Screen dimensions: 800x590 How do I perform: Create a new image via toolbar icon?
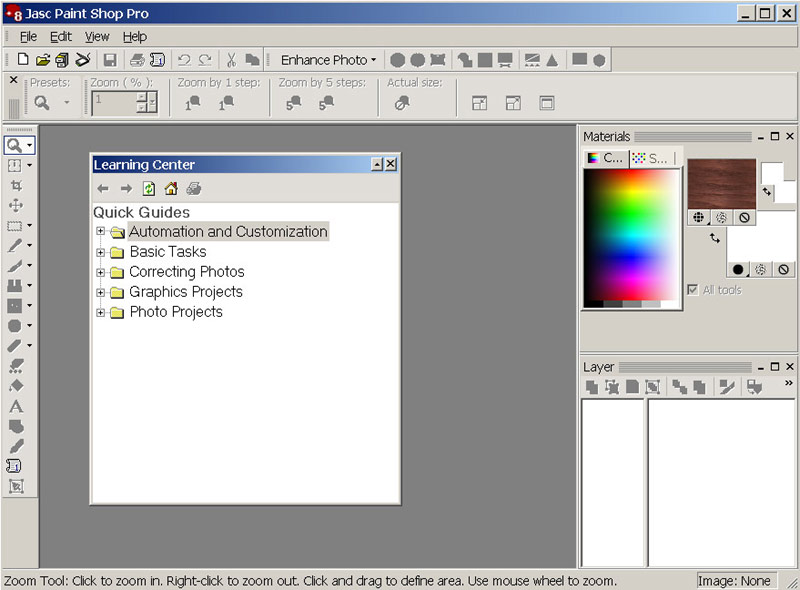(21, 58)
